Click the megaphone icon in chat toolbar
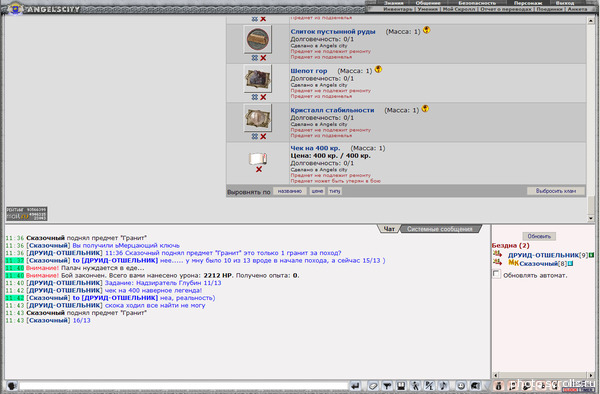 (x=475, y=386)
